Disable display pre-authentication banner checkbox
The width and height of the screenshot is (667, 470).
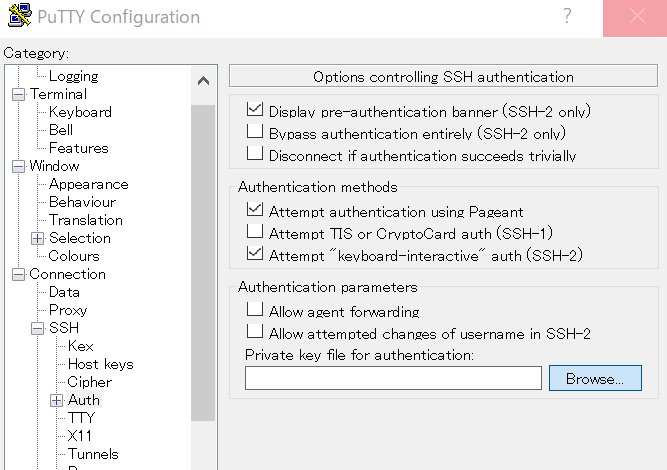click(x=255, y=110)
